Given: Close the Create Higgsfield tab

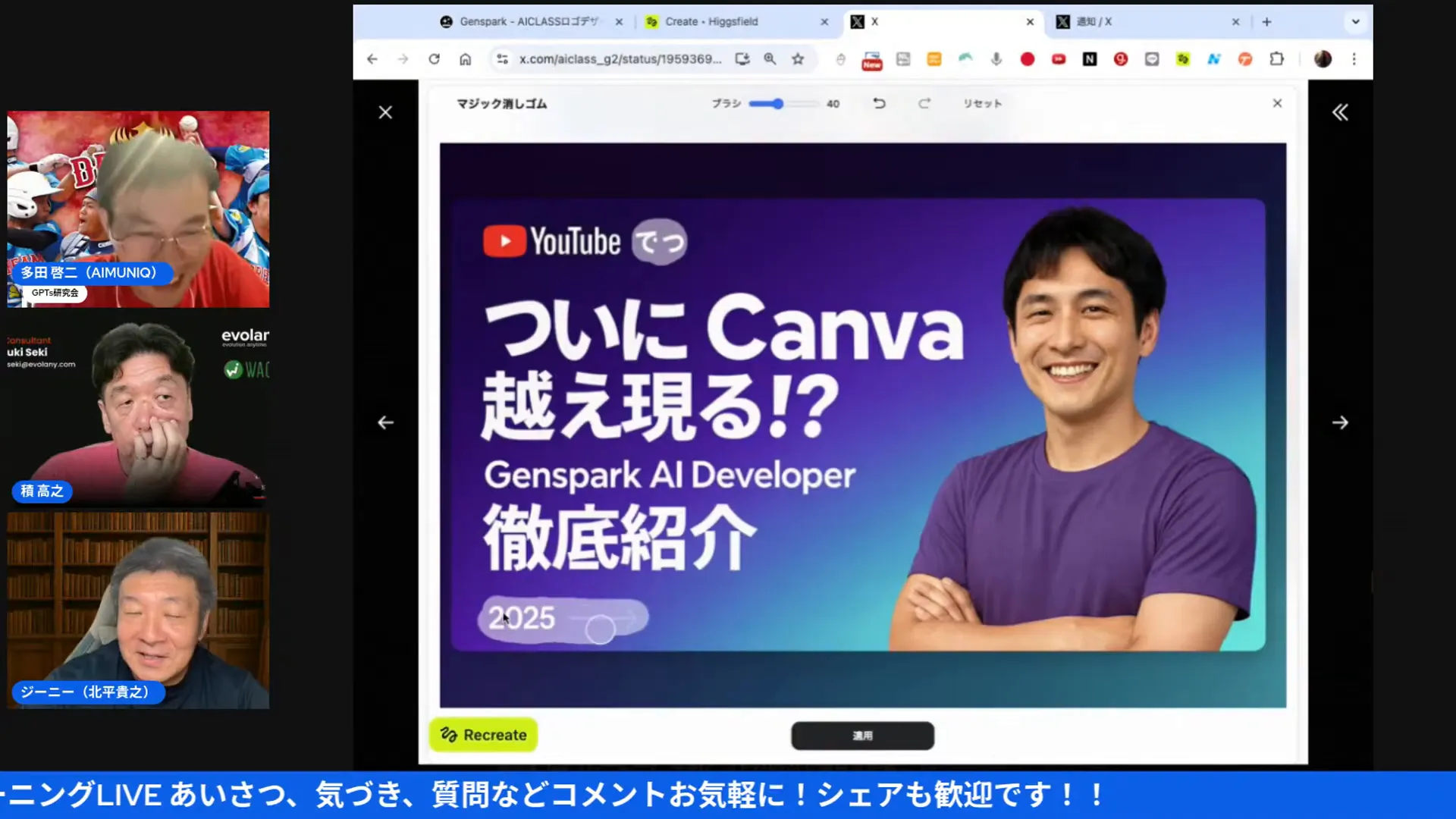Looking at the screenshot, I should point(824,22).
